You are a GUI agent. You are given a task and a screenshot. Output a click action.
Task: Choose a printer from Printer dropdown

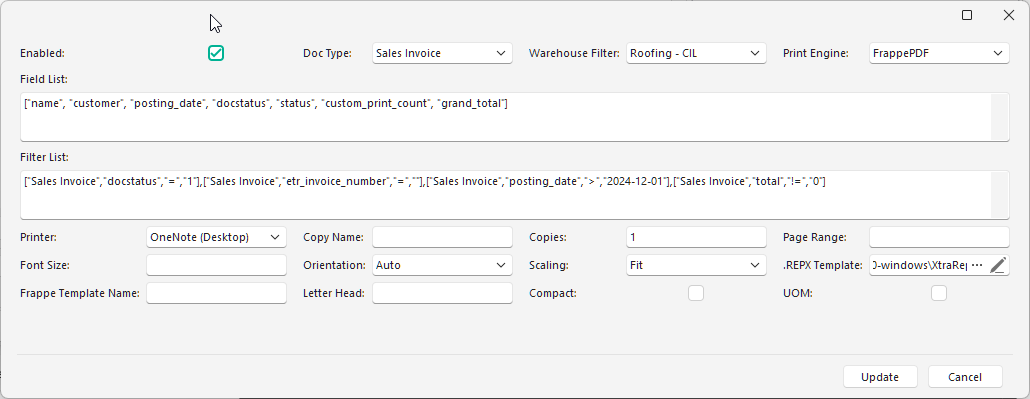coord(217,237)
